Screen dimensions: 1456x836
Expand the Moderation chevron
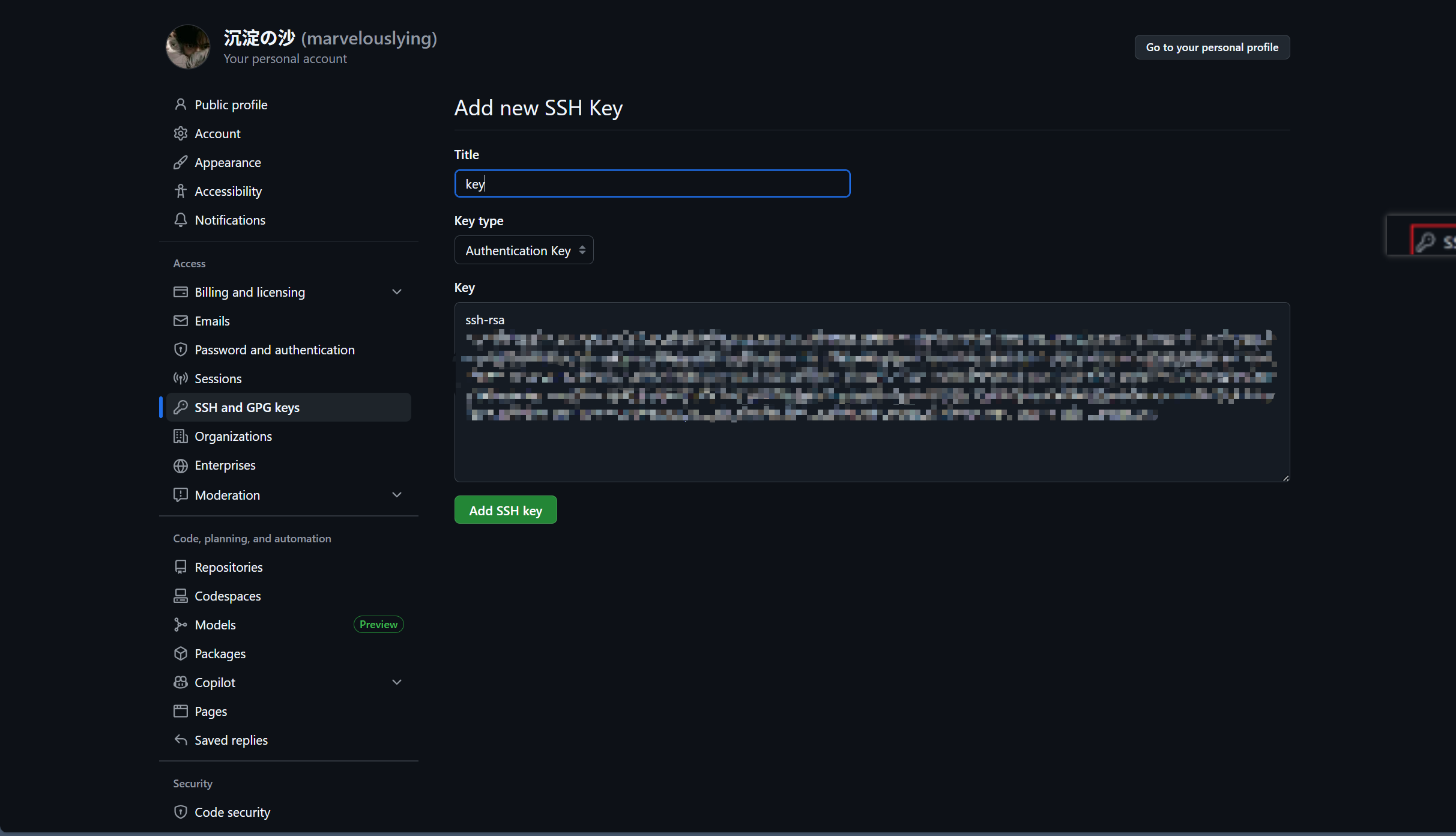396,495
